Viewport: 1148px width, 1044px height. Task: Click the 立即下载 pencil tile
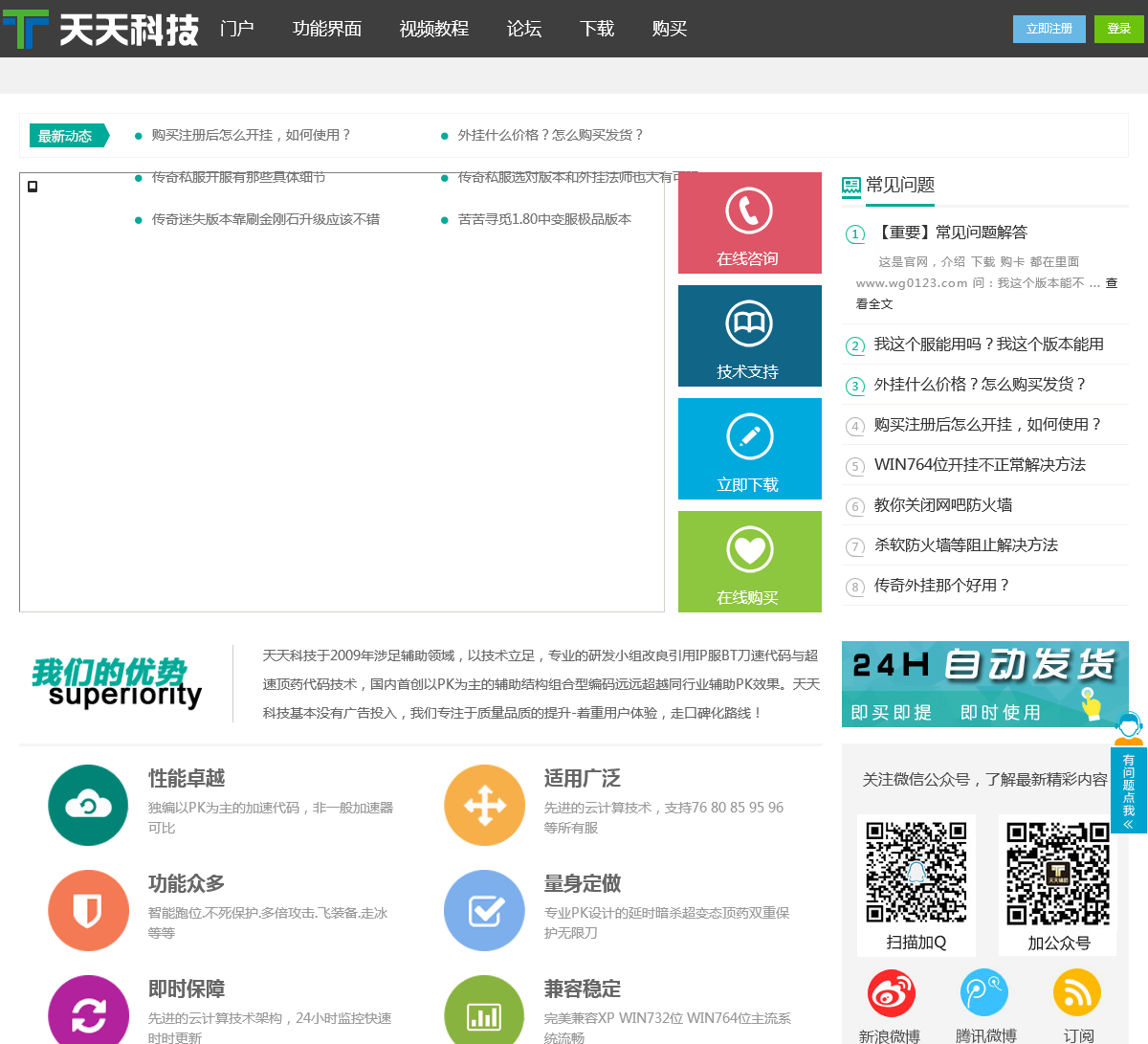[x=750, y=449]
